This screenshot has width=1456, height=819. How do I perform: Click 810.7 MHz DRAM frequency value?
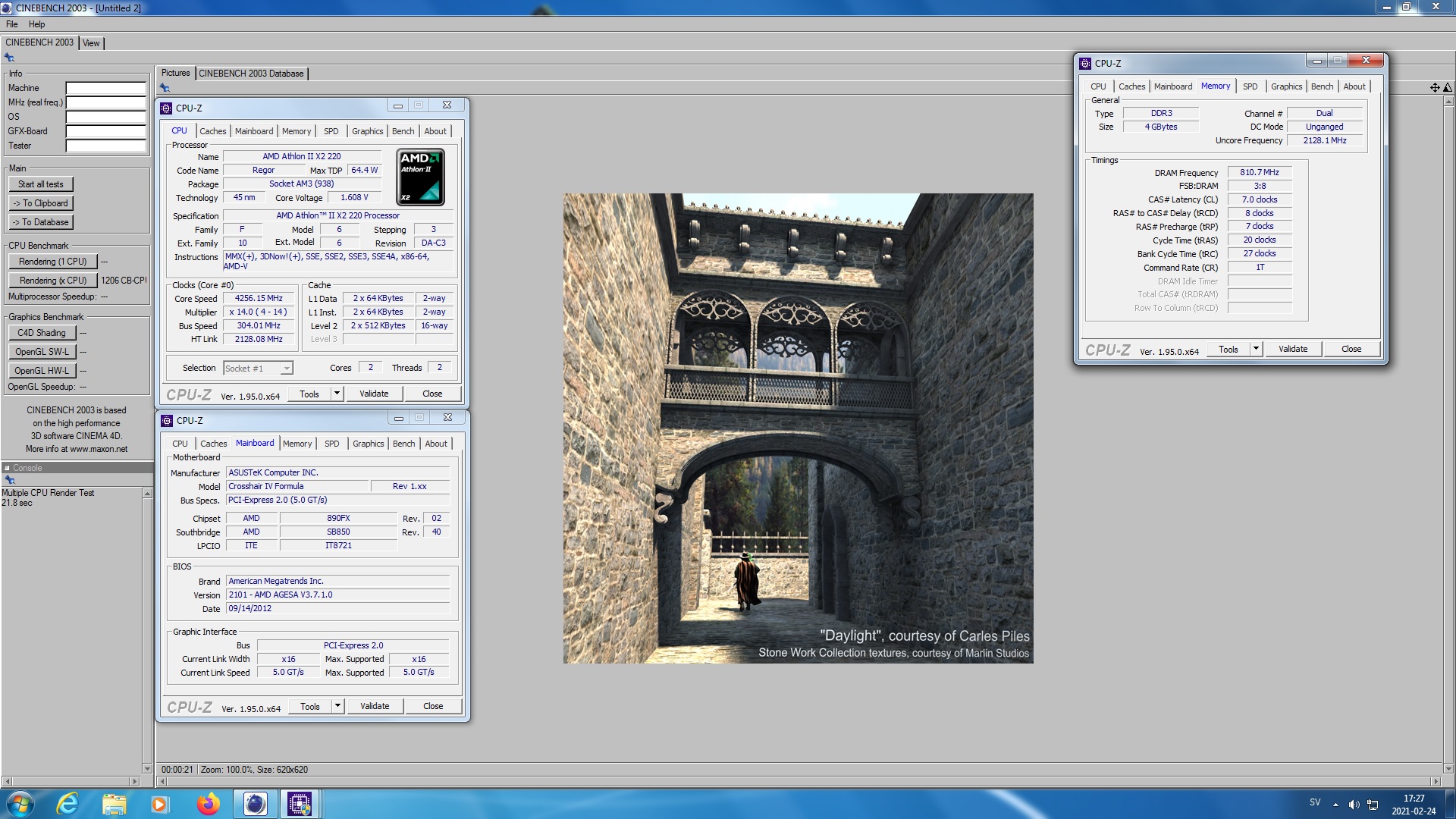pos(1260,173)
